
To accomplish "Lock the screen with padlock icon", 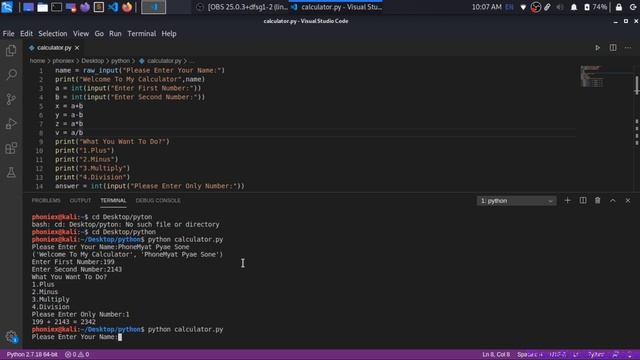I will point(619,7).
